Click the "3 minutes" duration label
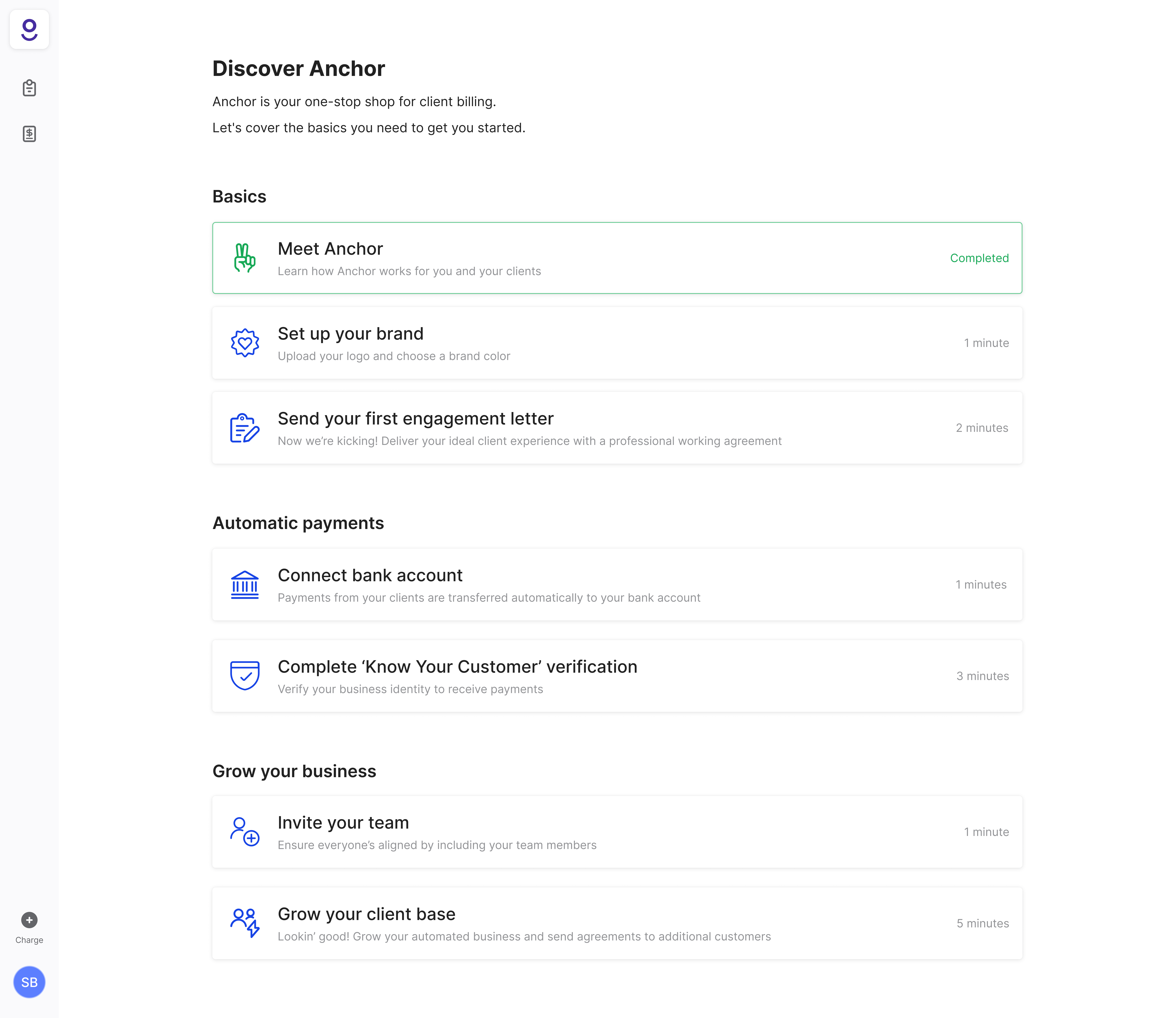Screen dimensions: 1176x1018 coord(983,676)
